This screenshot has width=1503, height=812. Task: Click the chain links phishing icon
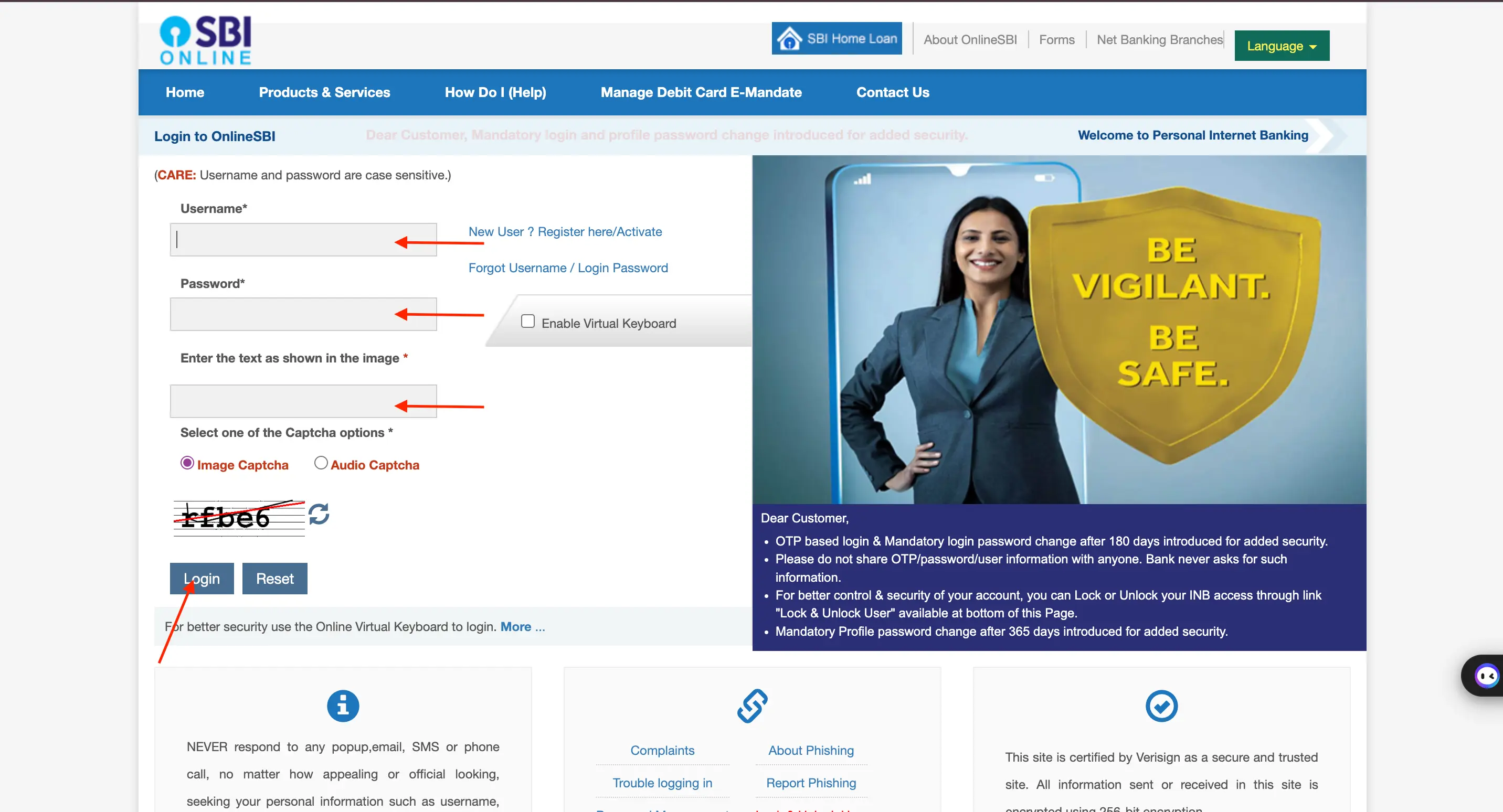pyautogui.click(x=752, y=706)
